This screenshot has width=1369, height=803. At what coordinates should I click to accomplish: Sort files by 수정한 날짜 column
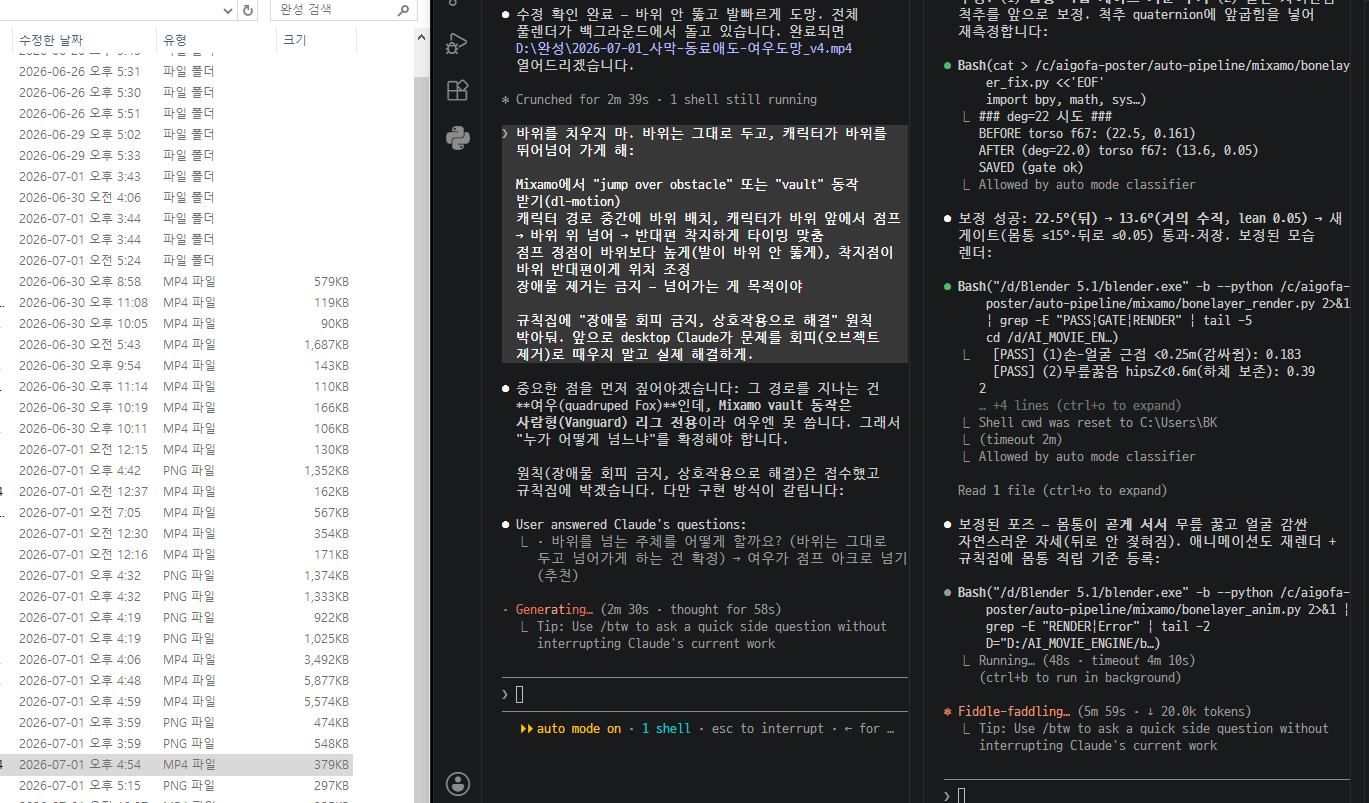click(x=84, y=40)
